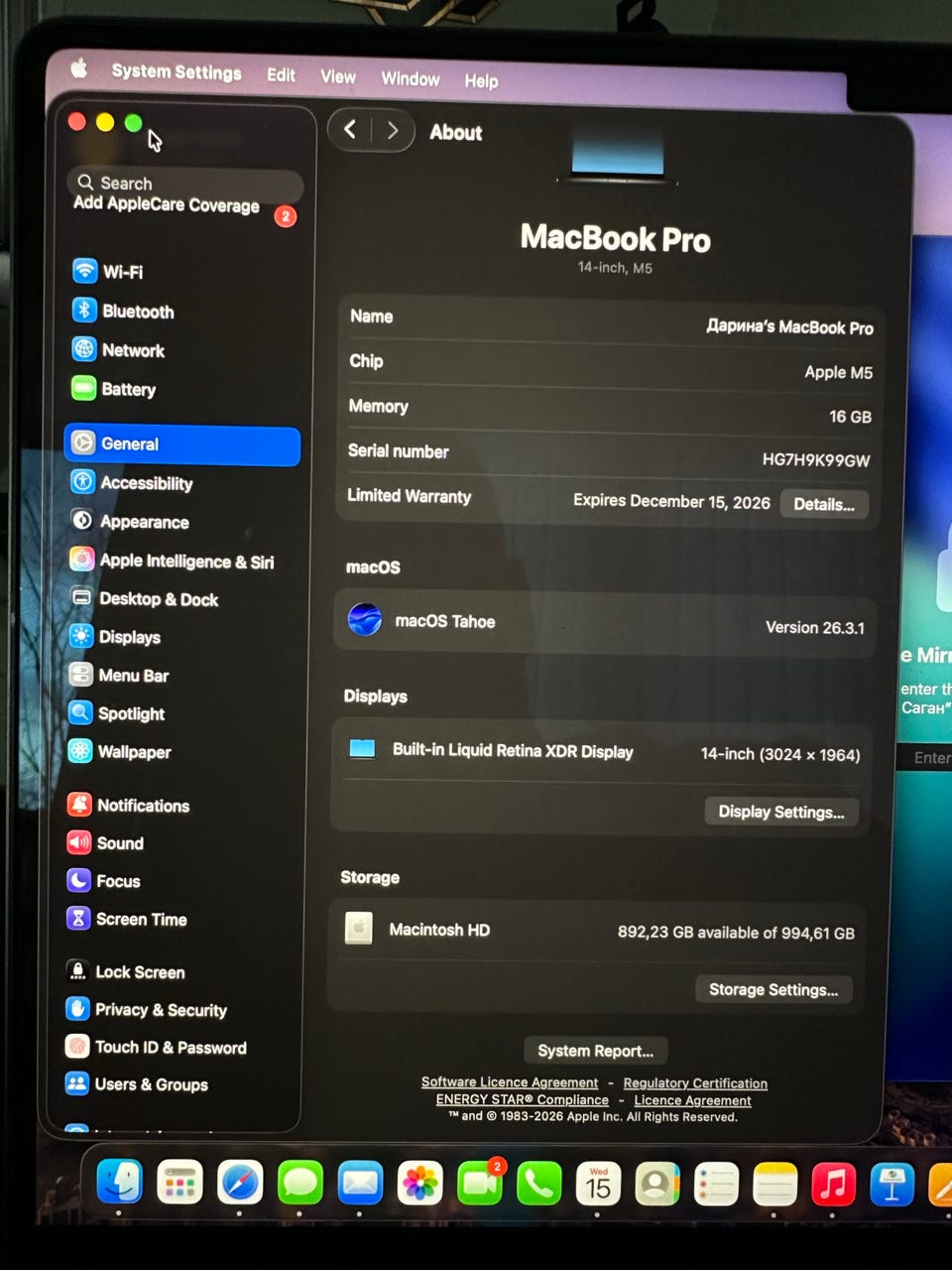Screen dimensions: 952x1270
Task: Select General in the sidebar
Action: tap(182, 444)
